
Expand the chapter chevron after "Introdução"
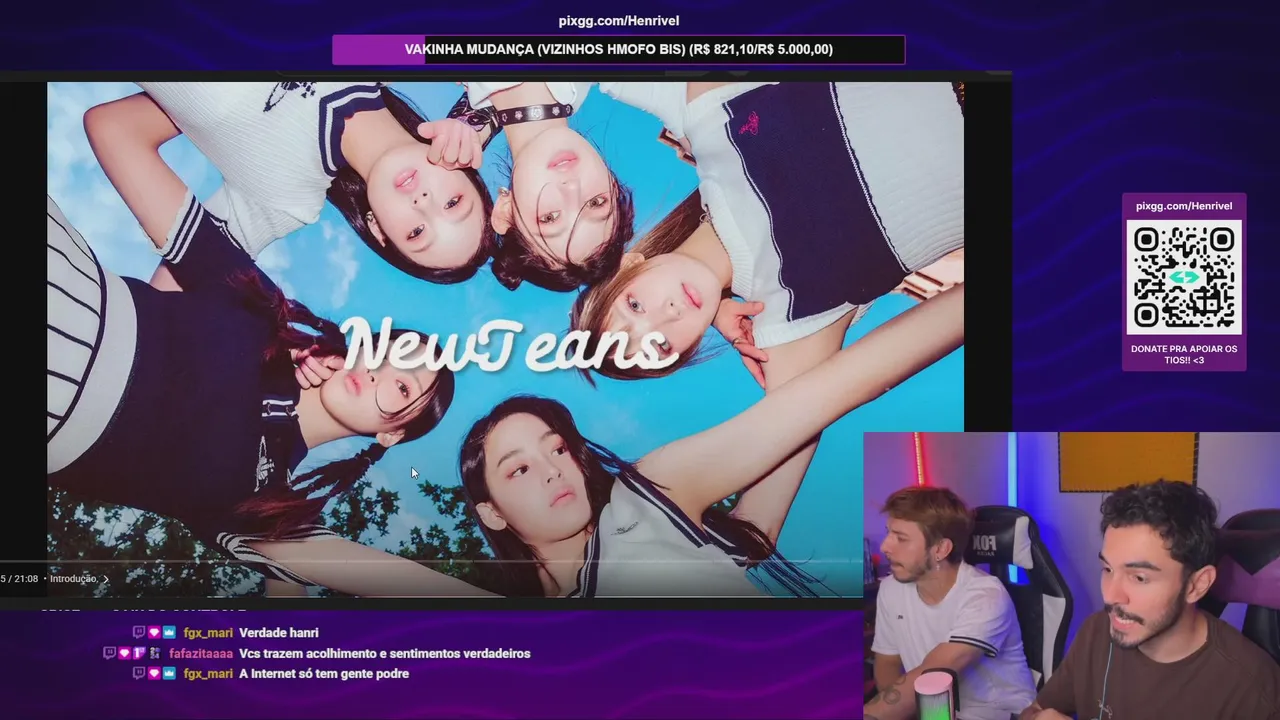pos(105,579)
